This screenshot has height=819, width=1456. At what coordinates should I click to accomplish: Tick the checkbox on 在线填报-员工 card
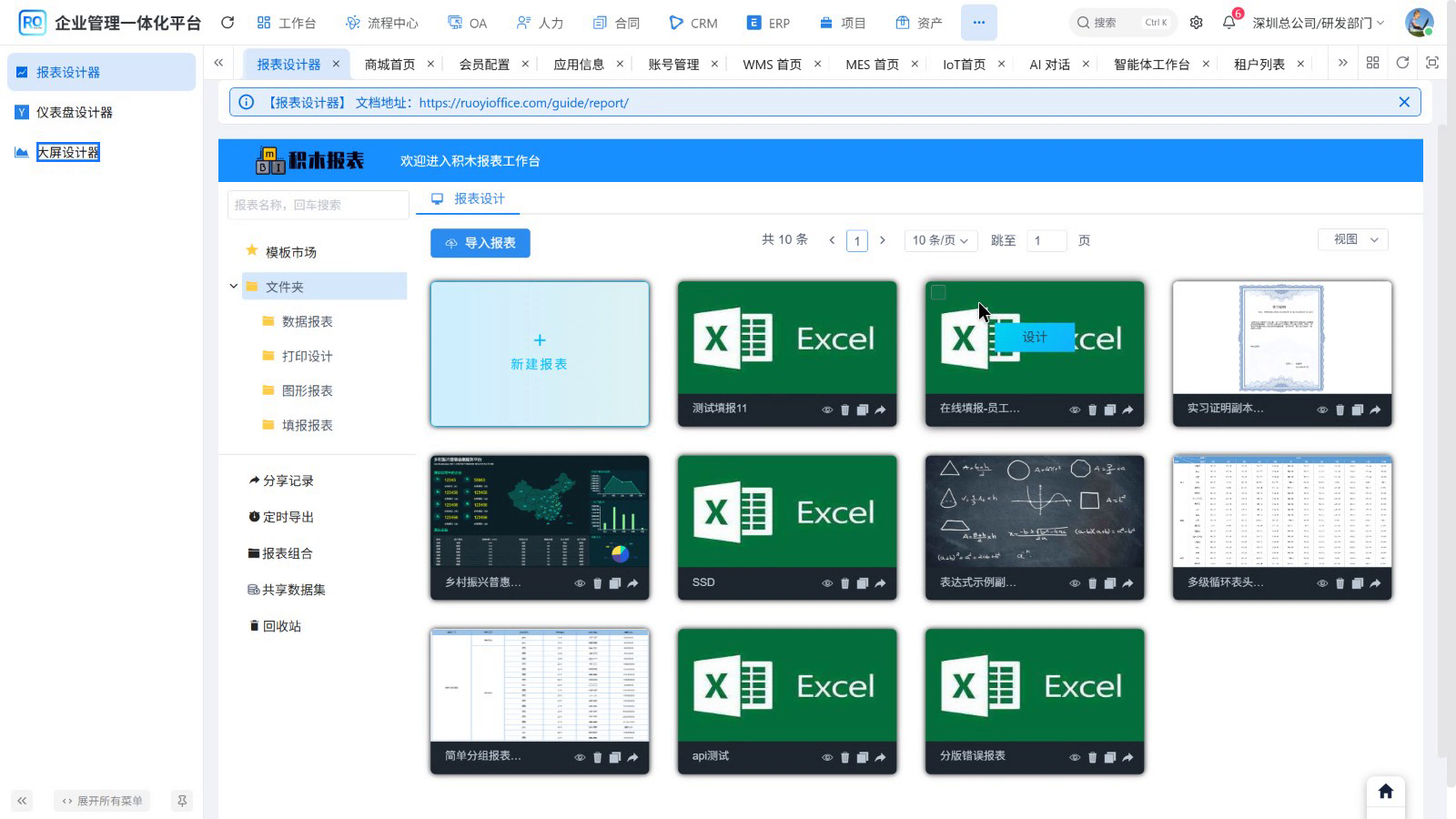pyautogui.click(x=938, y=292)
